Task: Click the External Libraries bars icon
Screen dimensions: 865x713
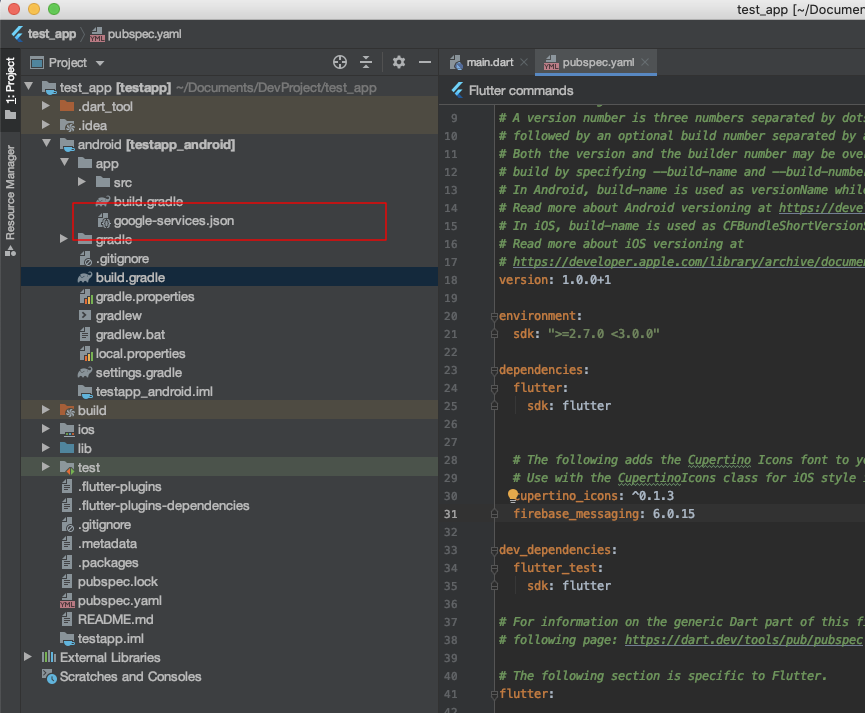Action: pyautogui.click(x=49, y=657)
